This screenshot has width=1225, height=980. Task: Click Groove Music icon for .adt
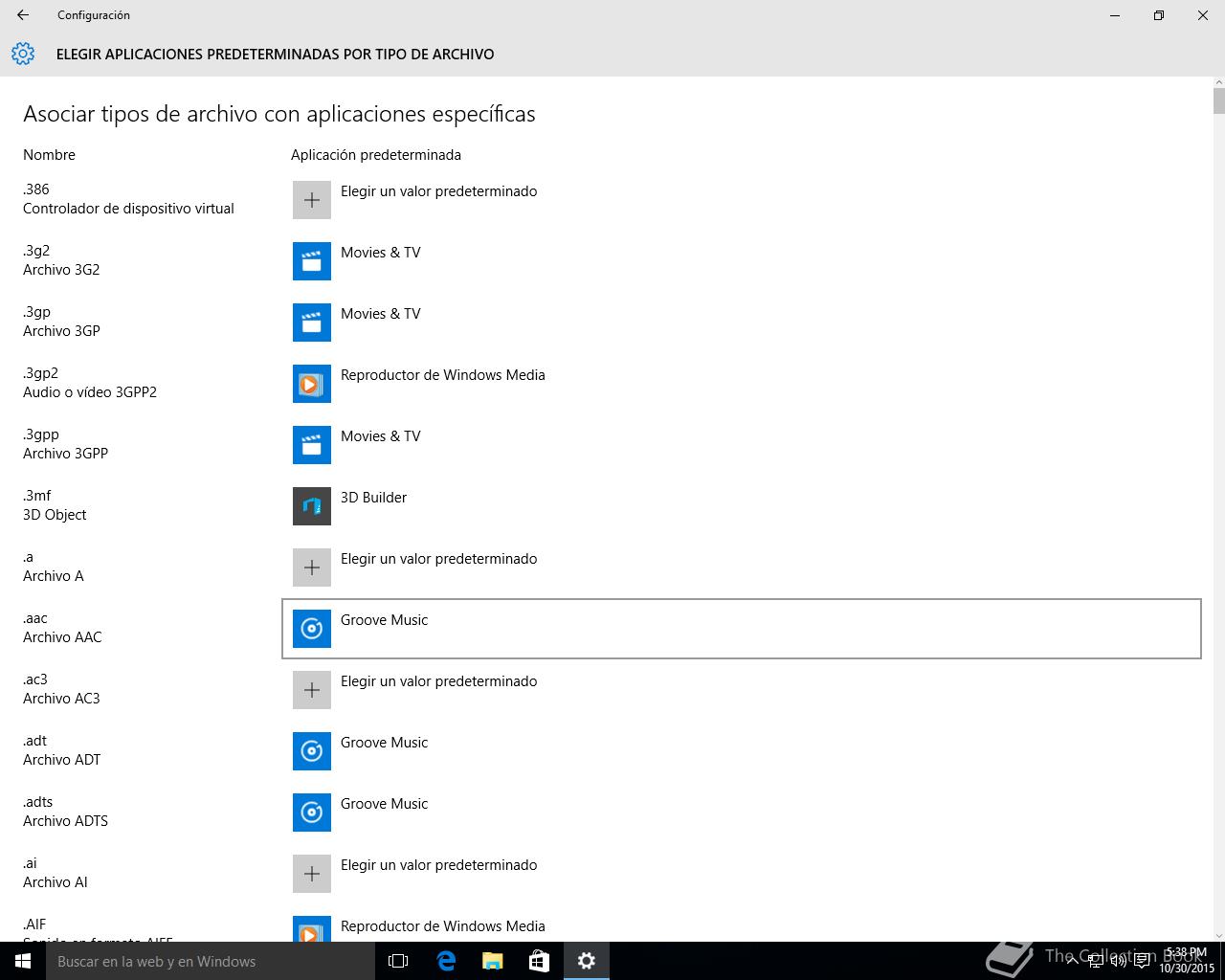tap(312, 751)
